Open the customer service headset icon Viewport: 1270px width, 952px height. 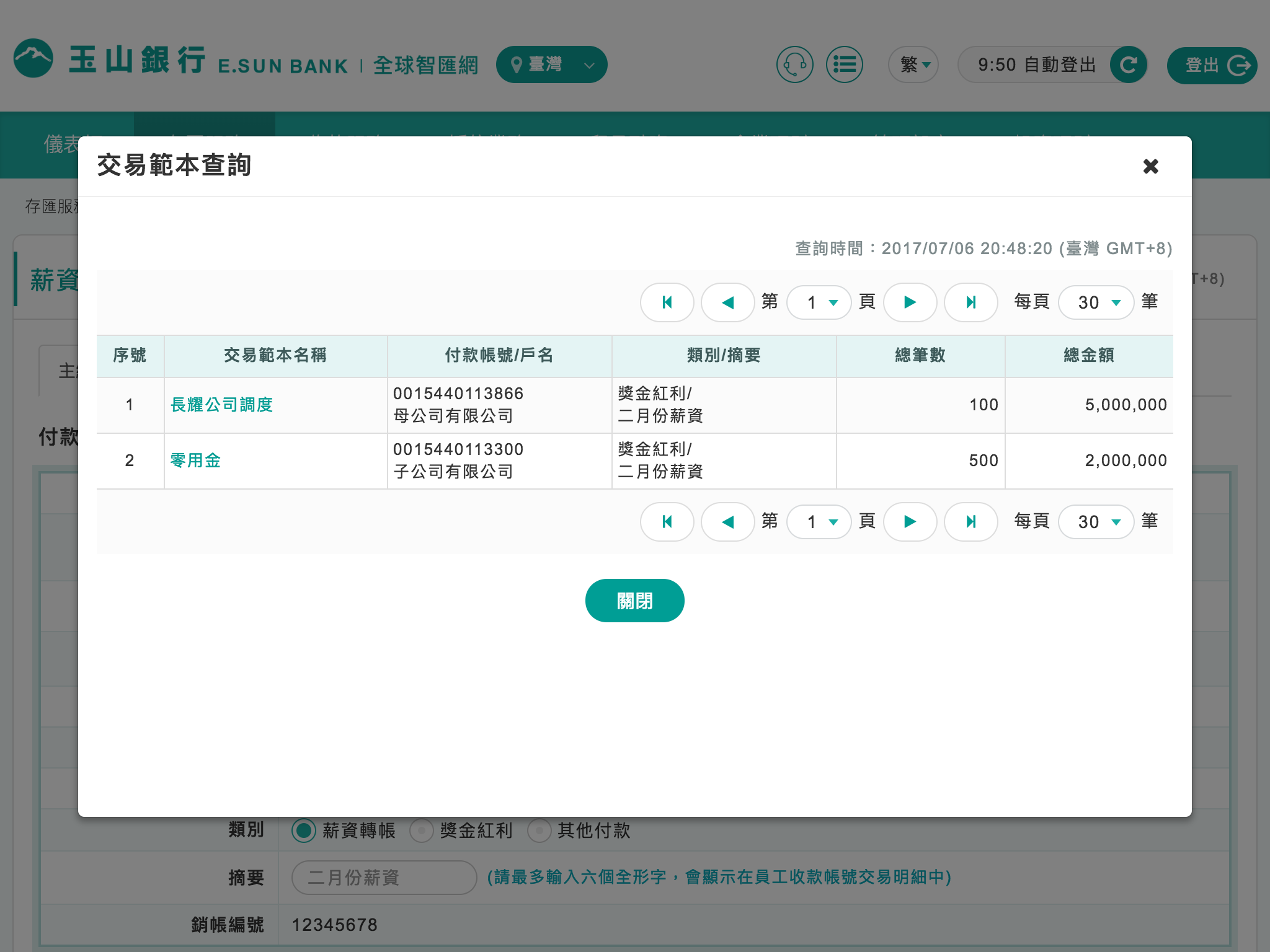point(795,64)
